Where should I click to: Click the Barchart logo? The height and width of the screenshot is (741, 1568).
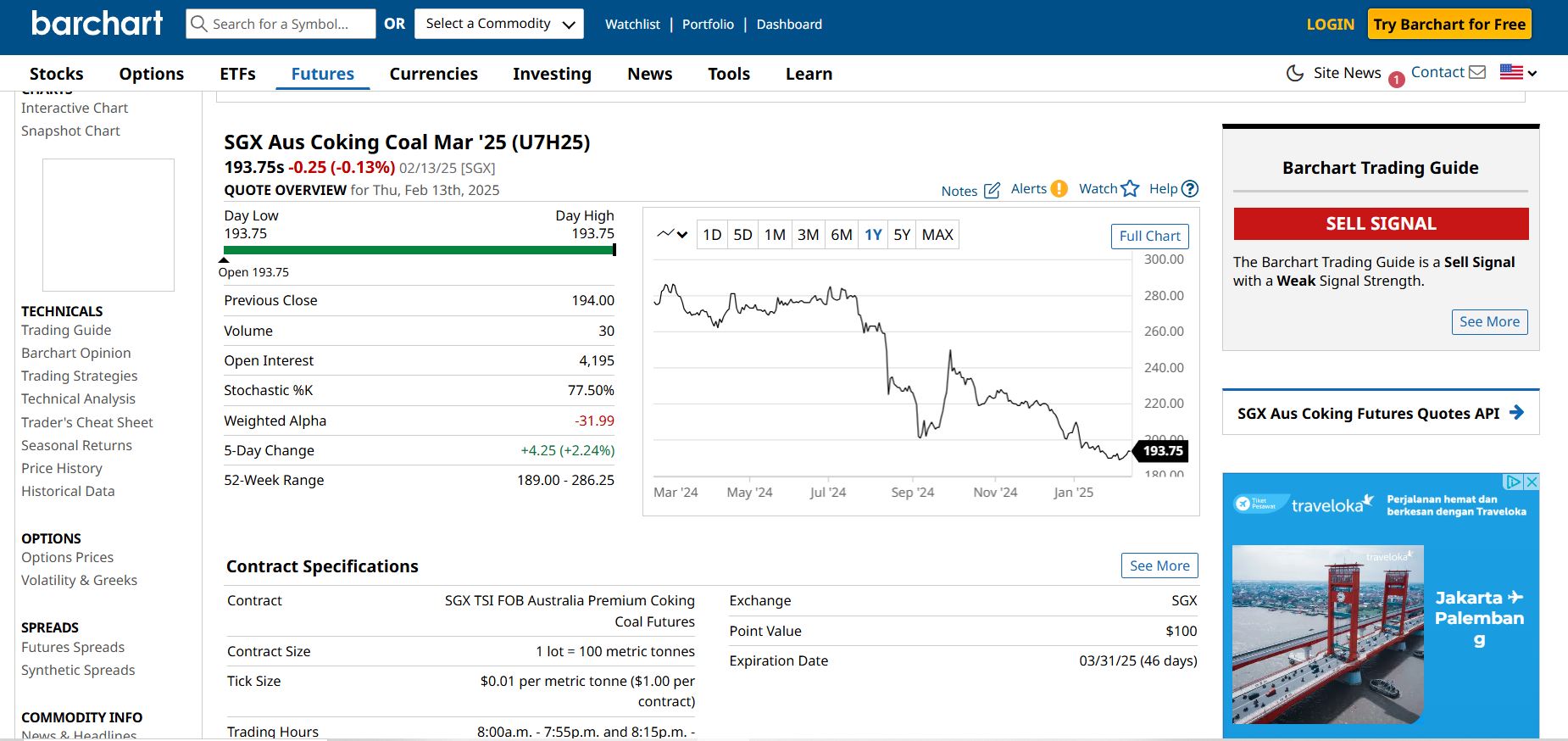(97, 23)
